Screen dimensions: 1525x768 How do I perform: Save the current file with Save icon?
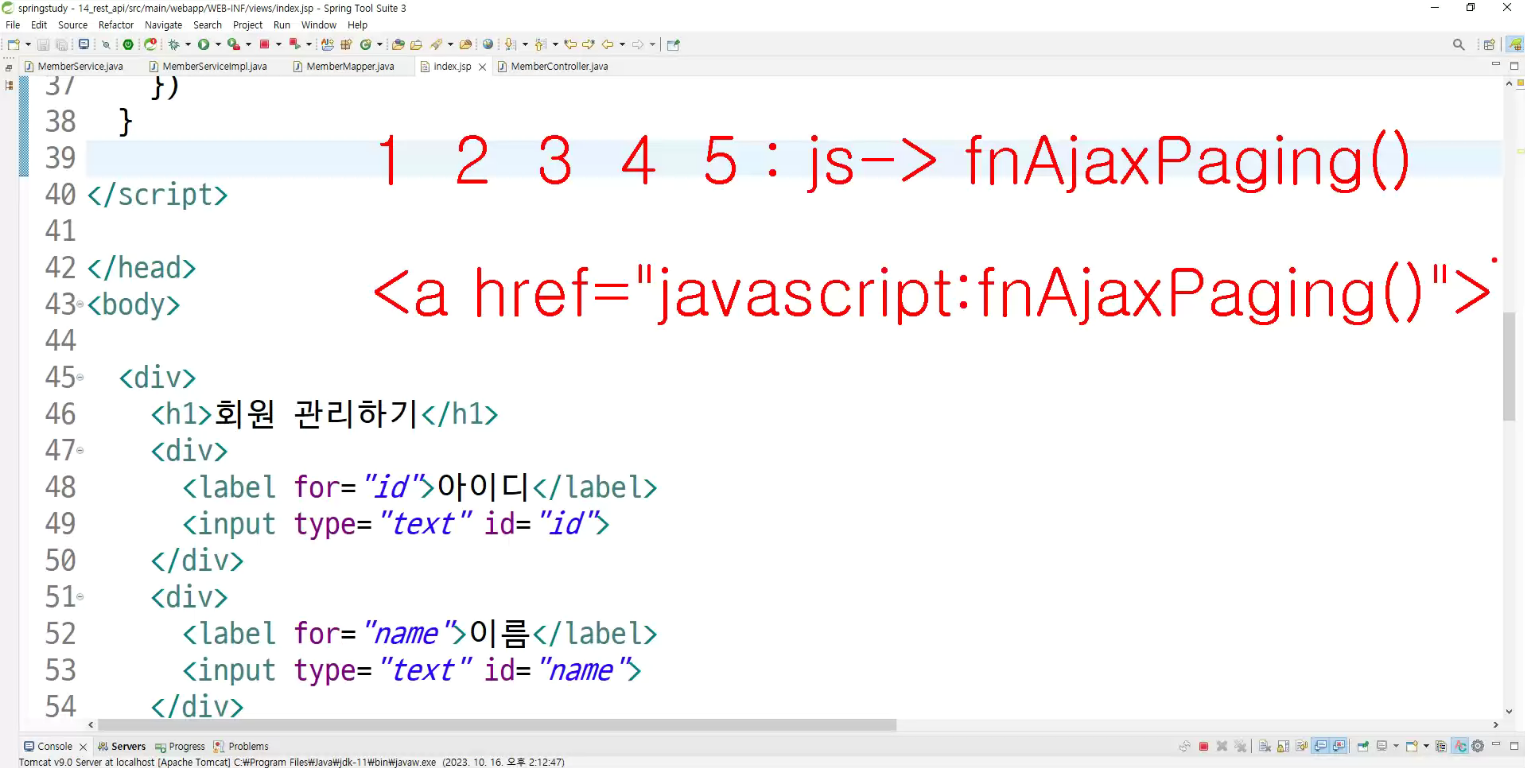coord(43,45)
